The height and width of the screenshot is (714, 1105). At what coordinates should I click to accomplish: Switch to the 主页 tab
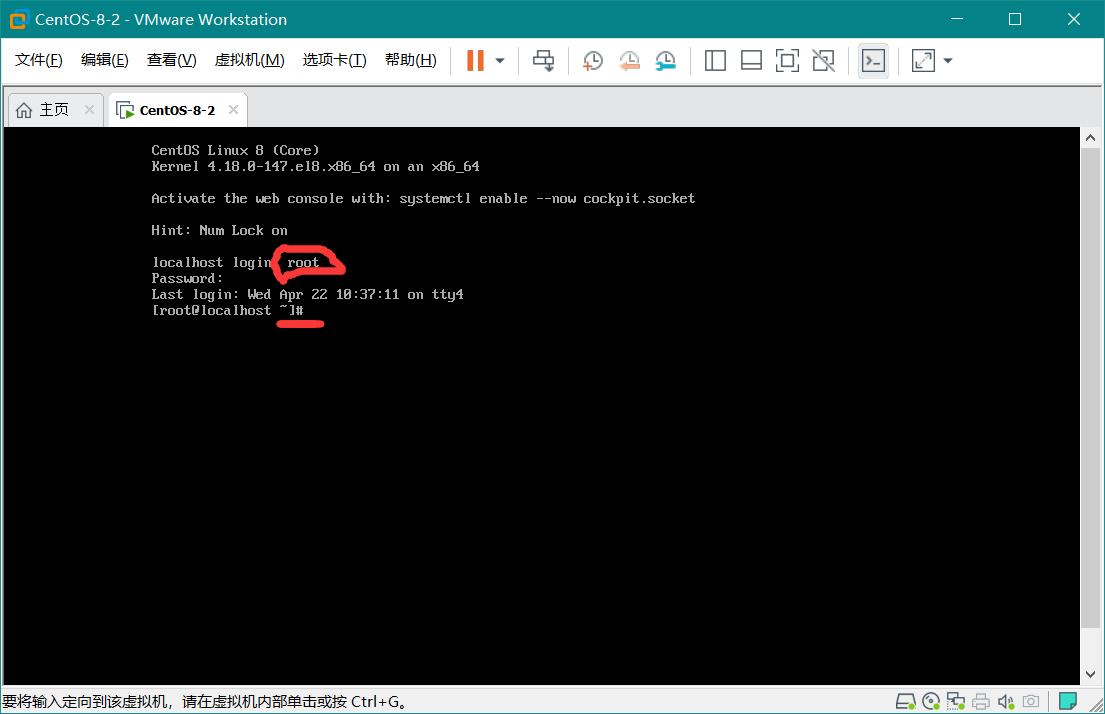point(45,110)
